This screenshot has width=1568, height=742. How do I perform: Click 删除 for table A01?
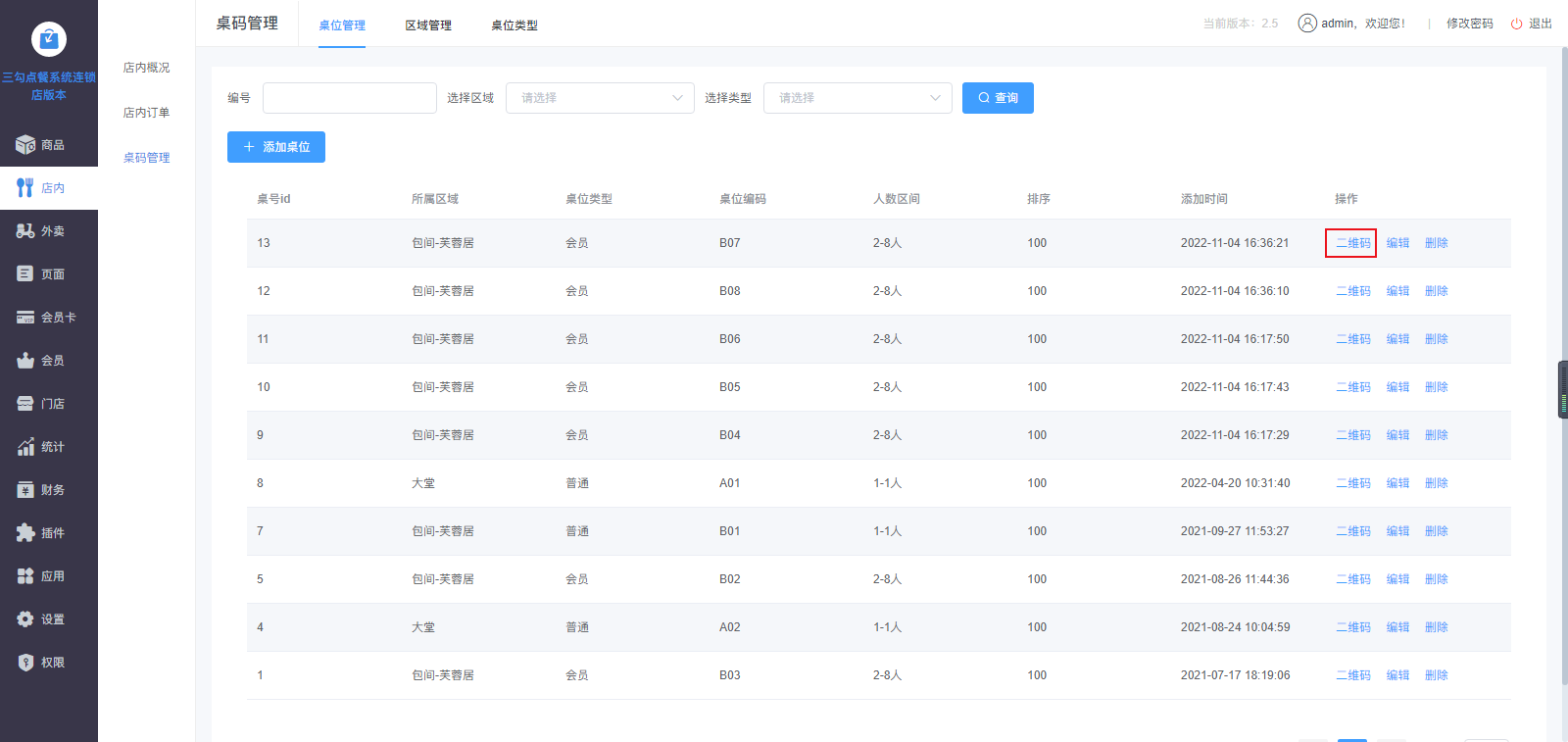(x=1436, y=483)
